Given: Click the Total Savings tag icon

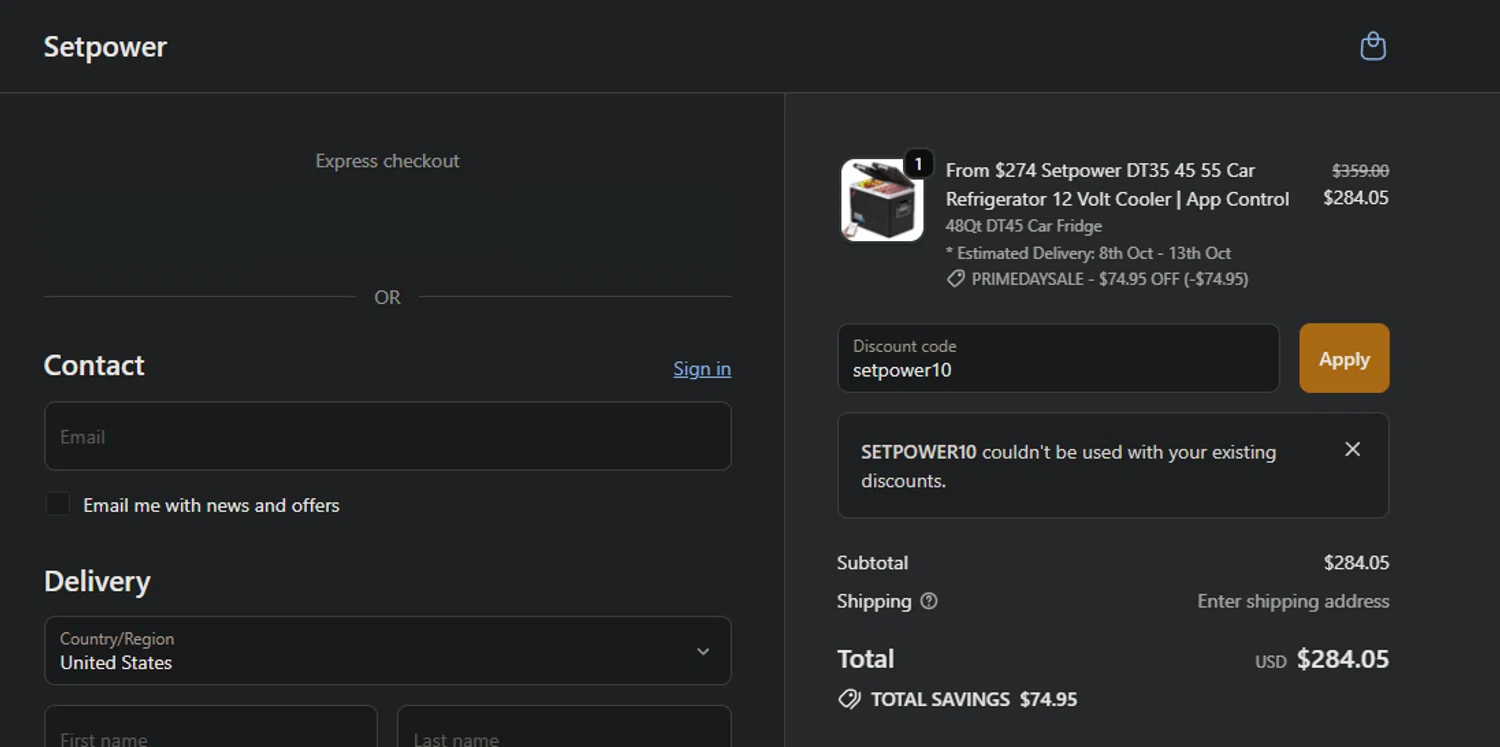Looking at the screenshot, I should [x=849, y=699].
